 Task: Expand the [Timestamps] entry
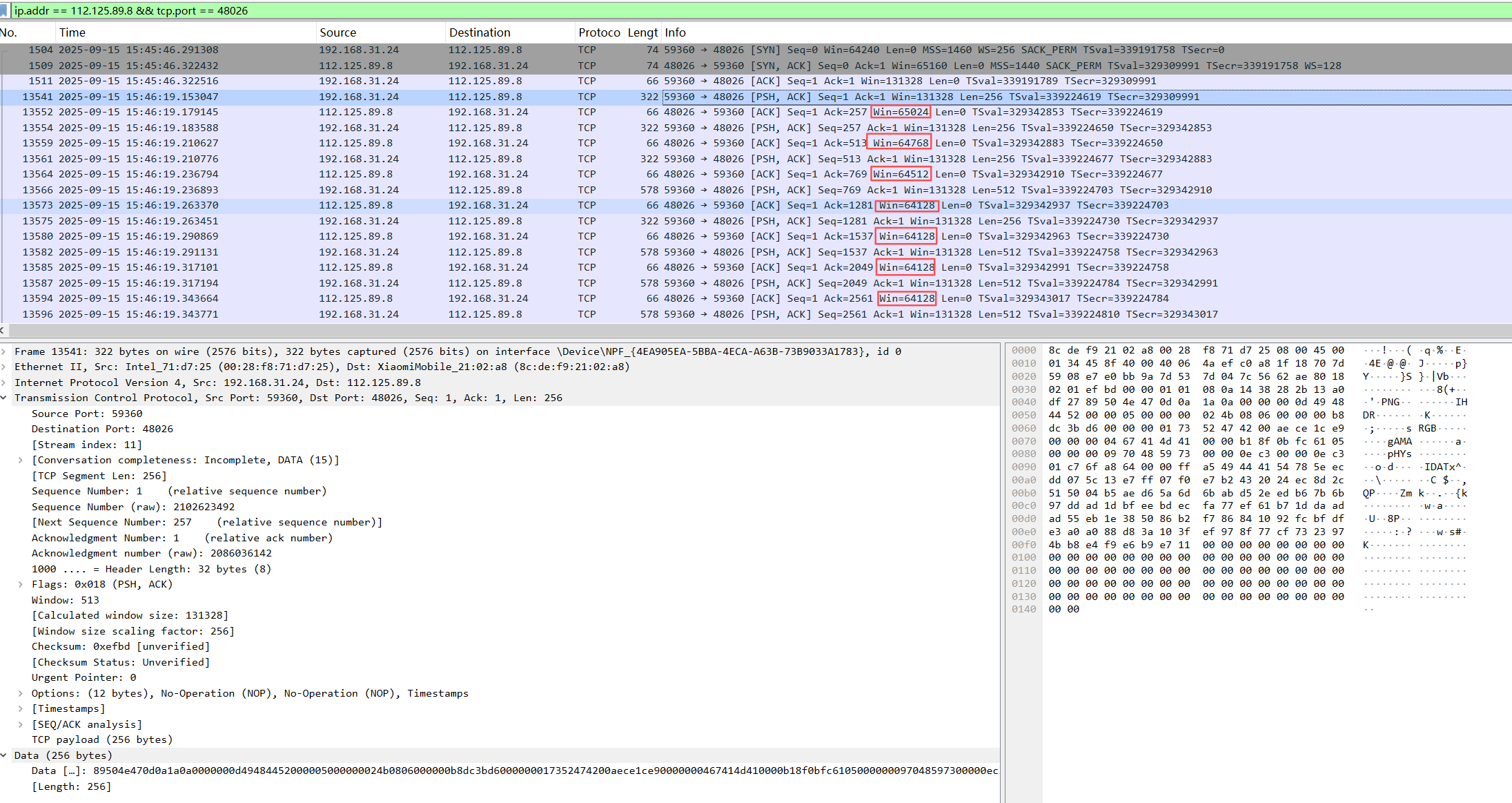click(21, 708)
